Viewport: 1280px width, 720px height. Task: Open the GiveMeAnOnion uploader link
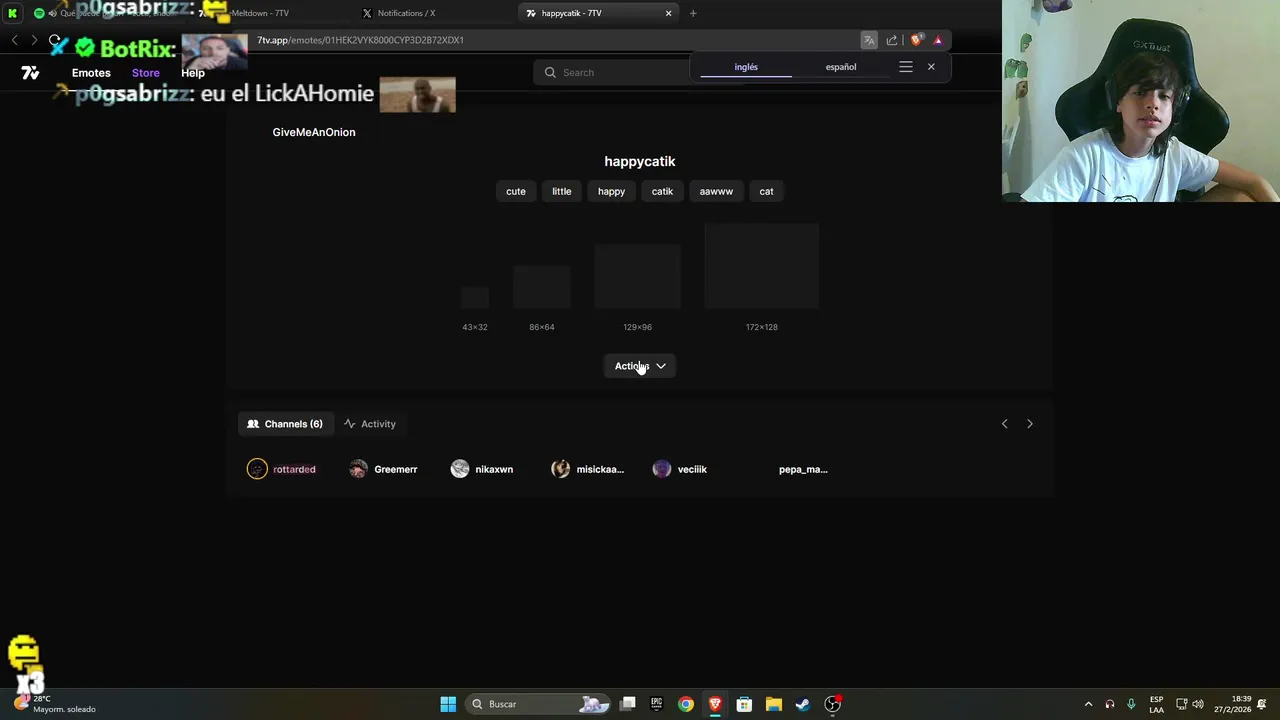click(x=314, y=132)
